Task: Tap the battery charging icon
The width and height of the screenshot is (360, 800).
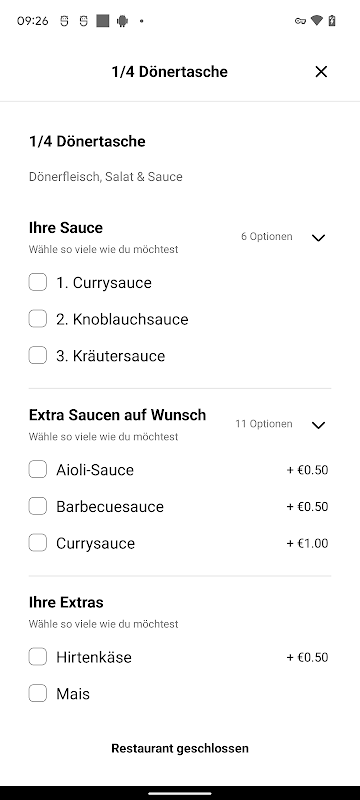Action: pyautogui.click(x=332, y=20)
